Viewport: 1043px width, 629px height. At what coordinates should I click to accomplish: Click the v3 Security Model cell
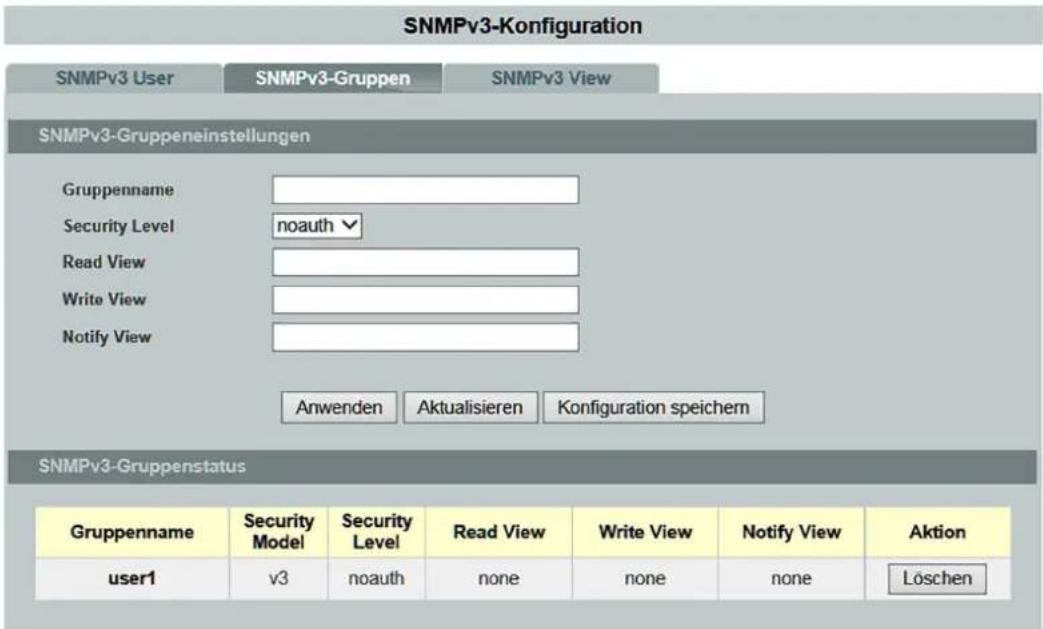278,579
